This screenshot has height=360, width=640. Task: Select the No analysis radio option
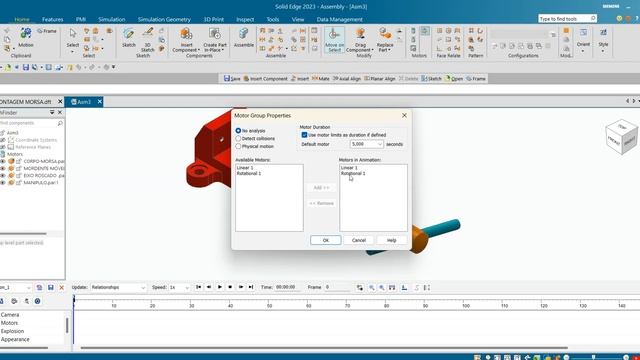pyautogui.click(x=238, y=131)
